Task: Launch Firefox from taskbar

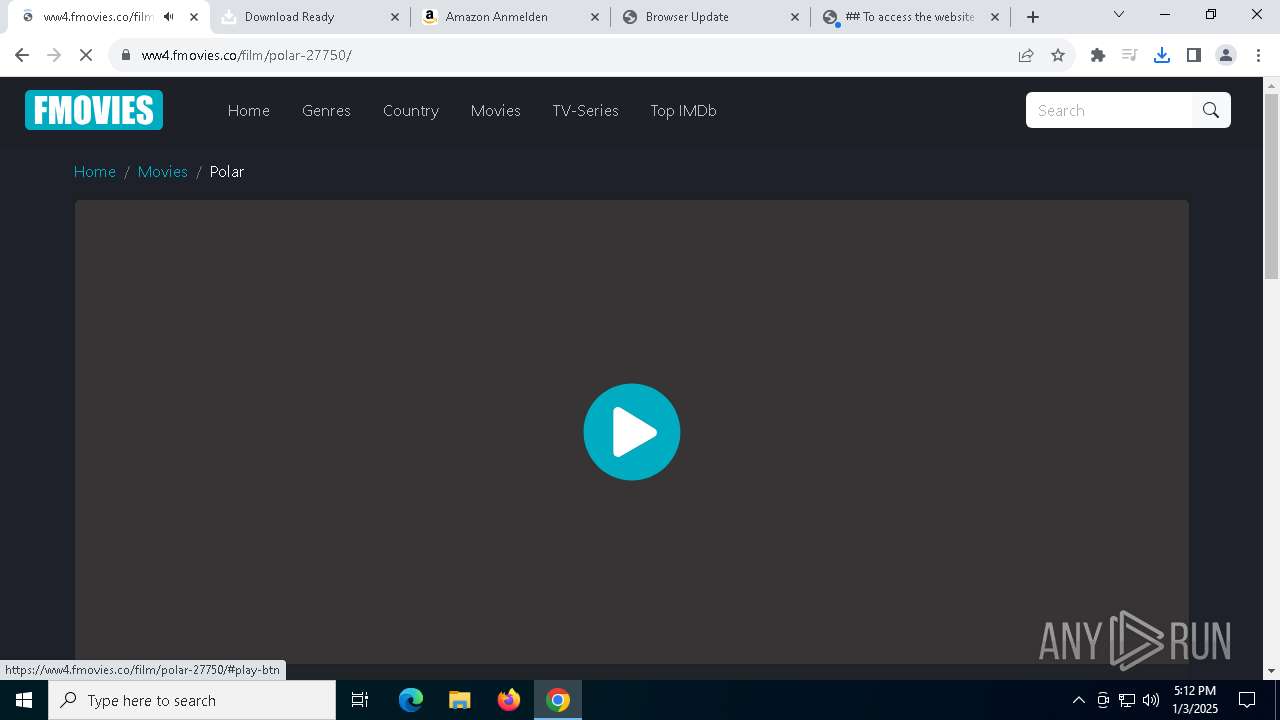Action: tap(509, 700)
